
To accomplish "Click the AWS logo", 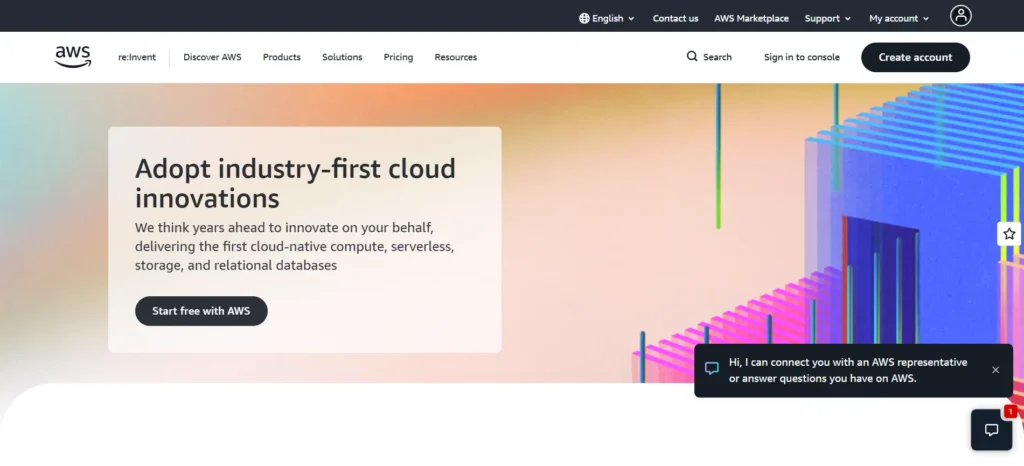I will [72, 57].
